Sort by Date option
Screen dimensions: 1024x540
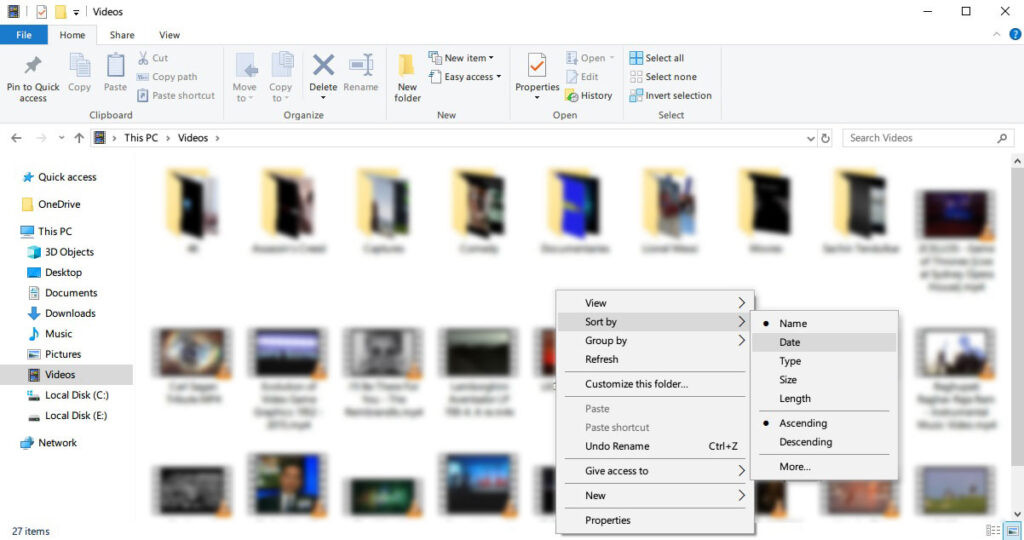(824, 342)
